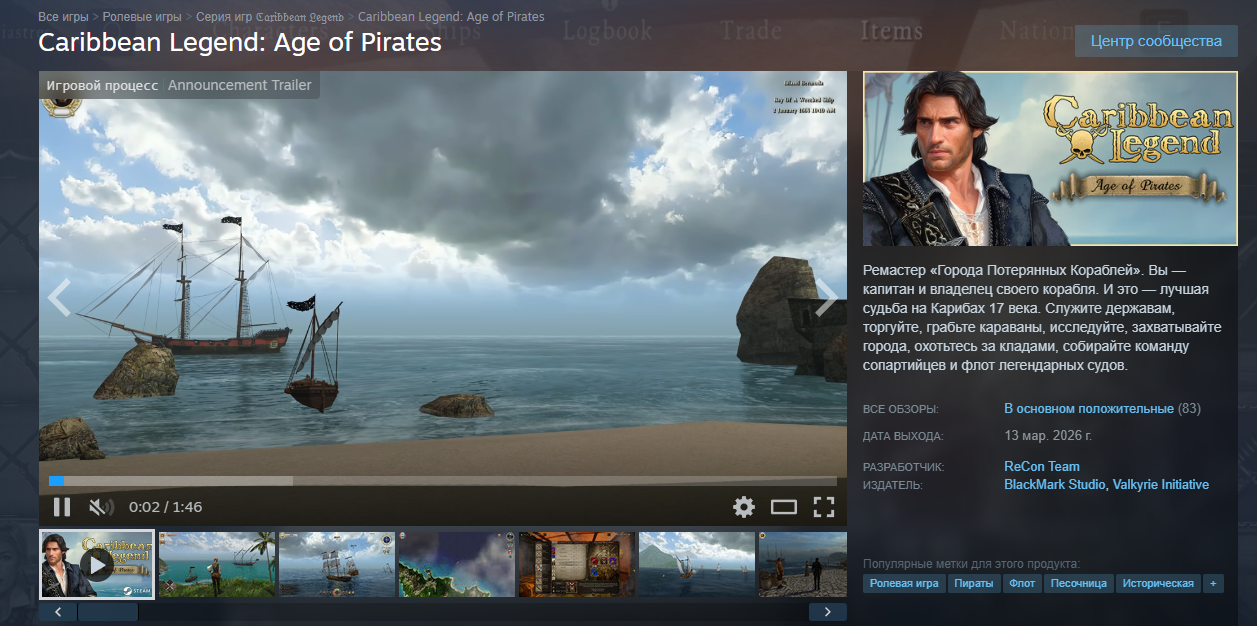Image resolution: width=1257 pixels, height=626 pixels.
Task: Open the Announcement Trailer thumbnail
Action: click(97, 565)
